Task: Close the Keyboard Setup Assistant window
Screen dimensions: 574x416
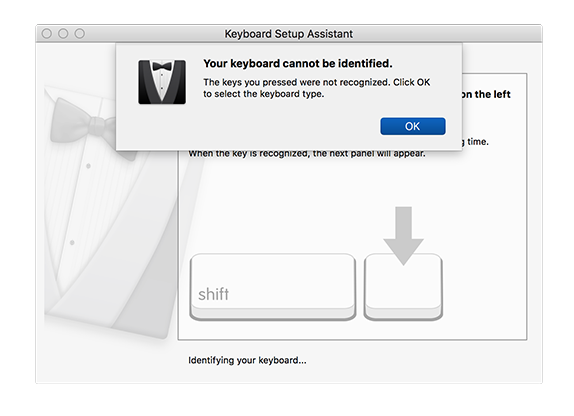Action: 47,34
